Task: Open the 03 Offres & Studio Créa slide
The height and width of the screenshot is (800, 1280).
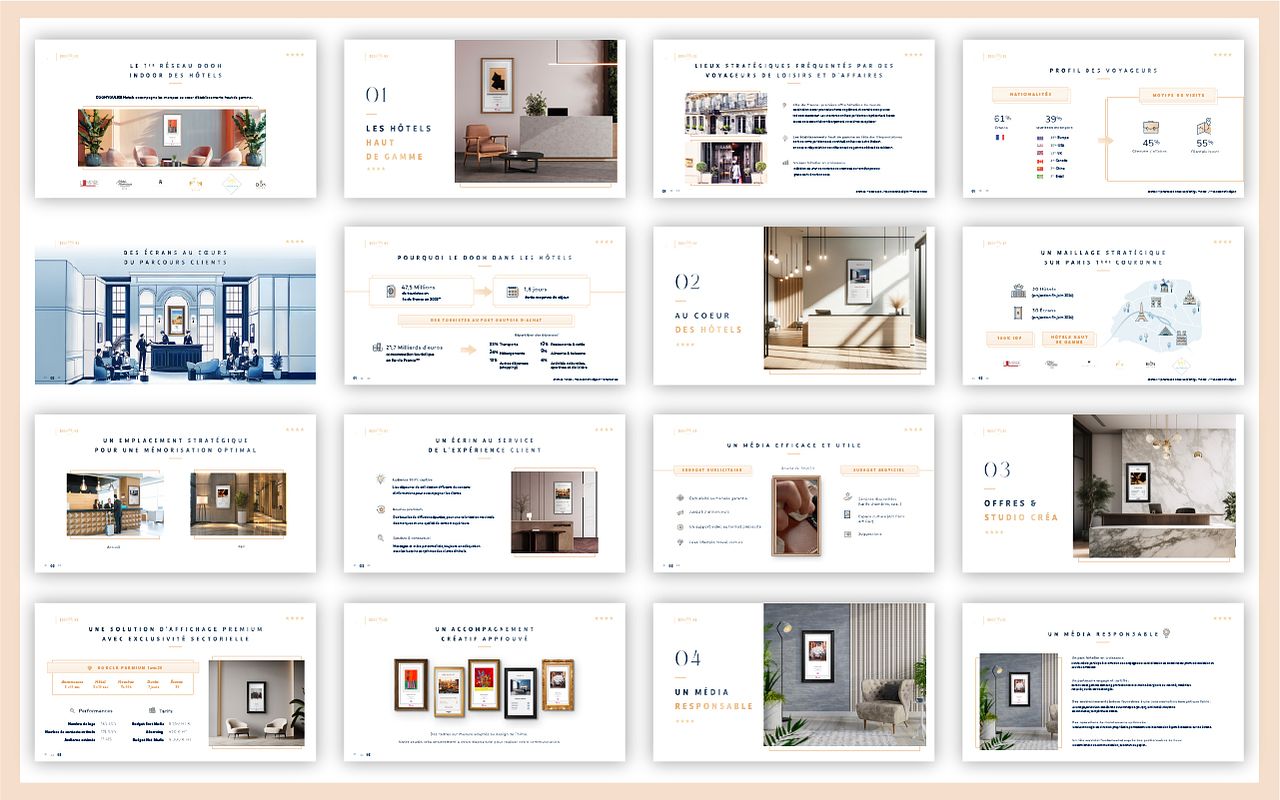Action: [1103, 493]
